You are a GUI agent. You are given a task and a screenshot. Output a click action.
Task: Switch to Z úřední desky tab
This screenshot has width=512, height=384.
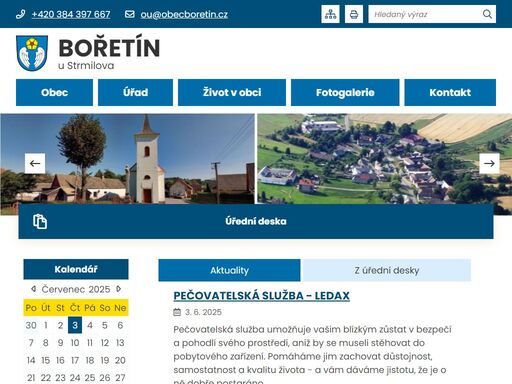tap(387, 270)
